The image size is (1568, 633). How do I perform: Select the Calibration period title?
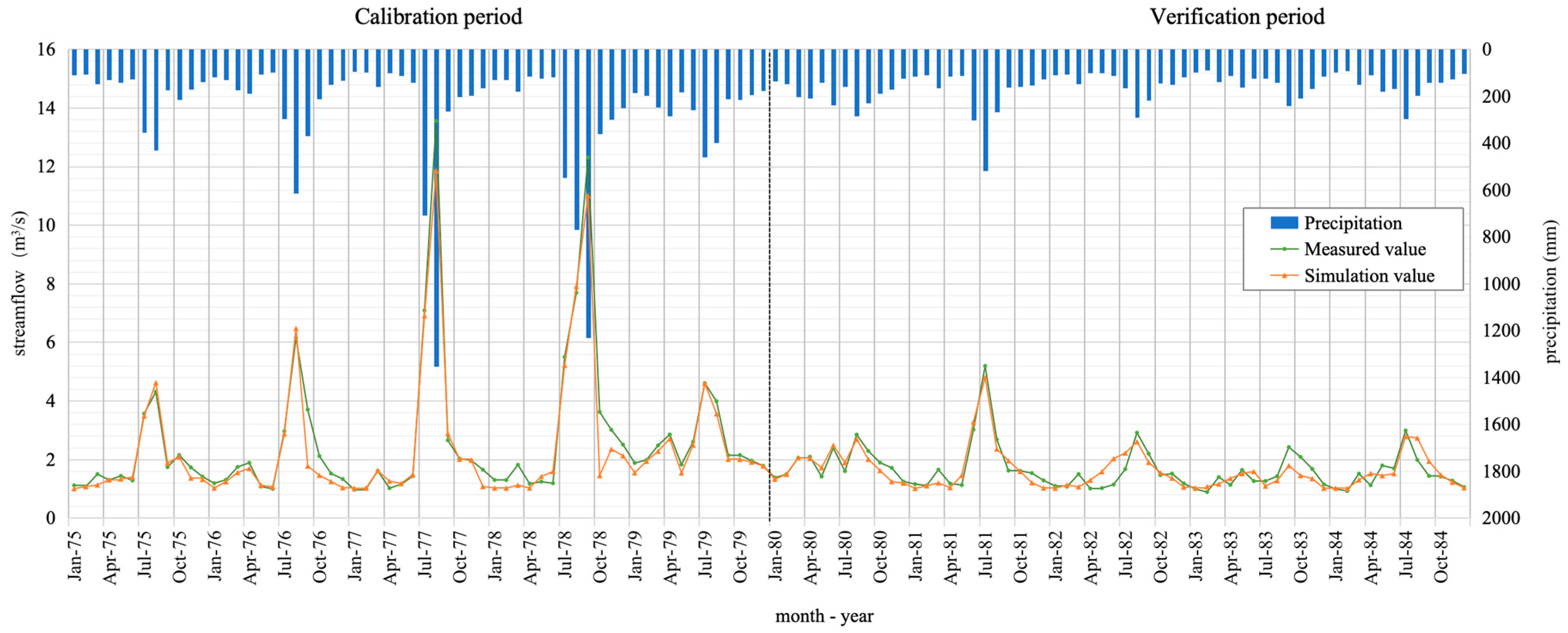[x=438, y=17]
